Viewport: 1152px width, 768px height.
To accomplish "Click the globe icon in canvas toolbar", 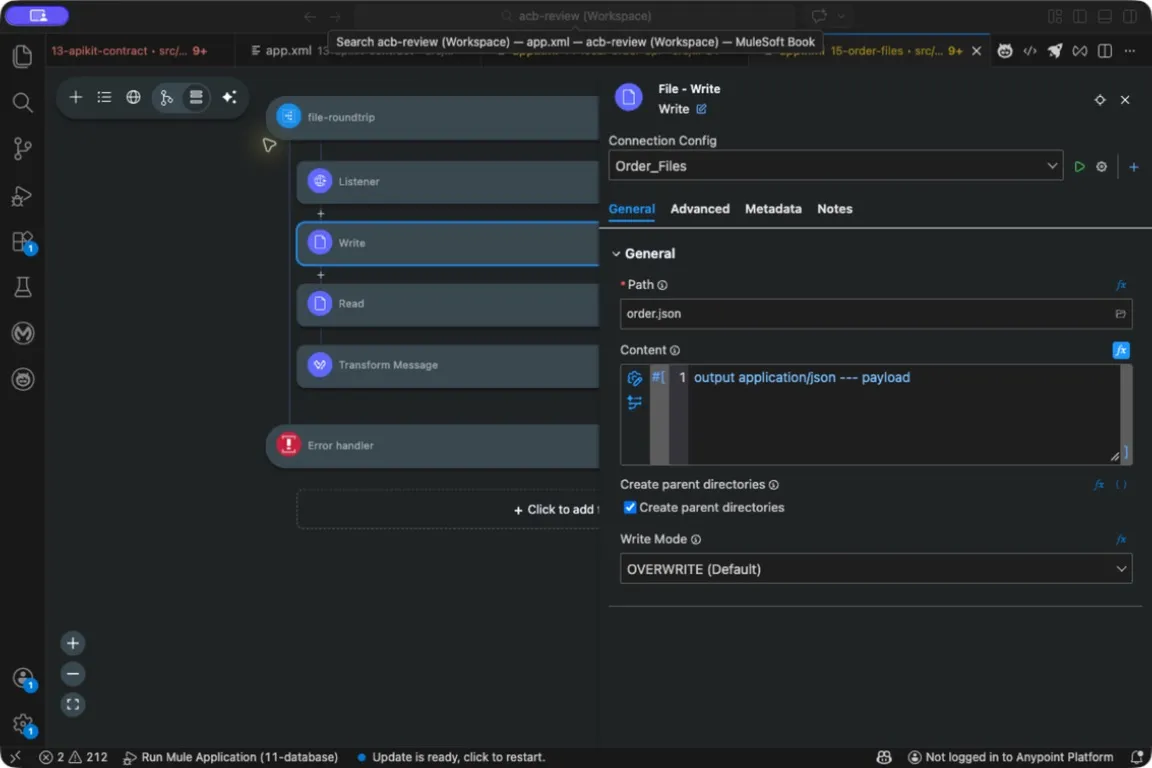I will tap(133, 97).
